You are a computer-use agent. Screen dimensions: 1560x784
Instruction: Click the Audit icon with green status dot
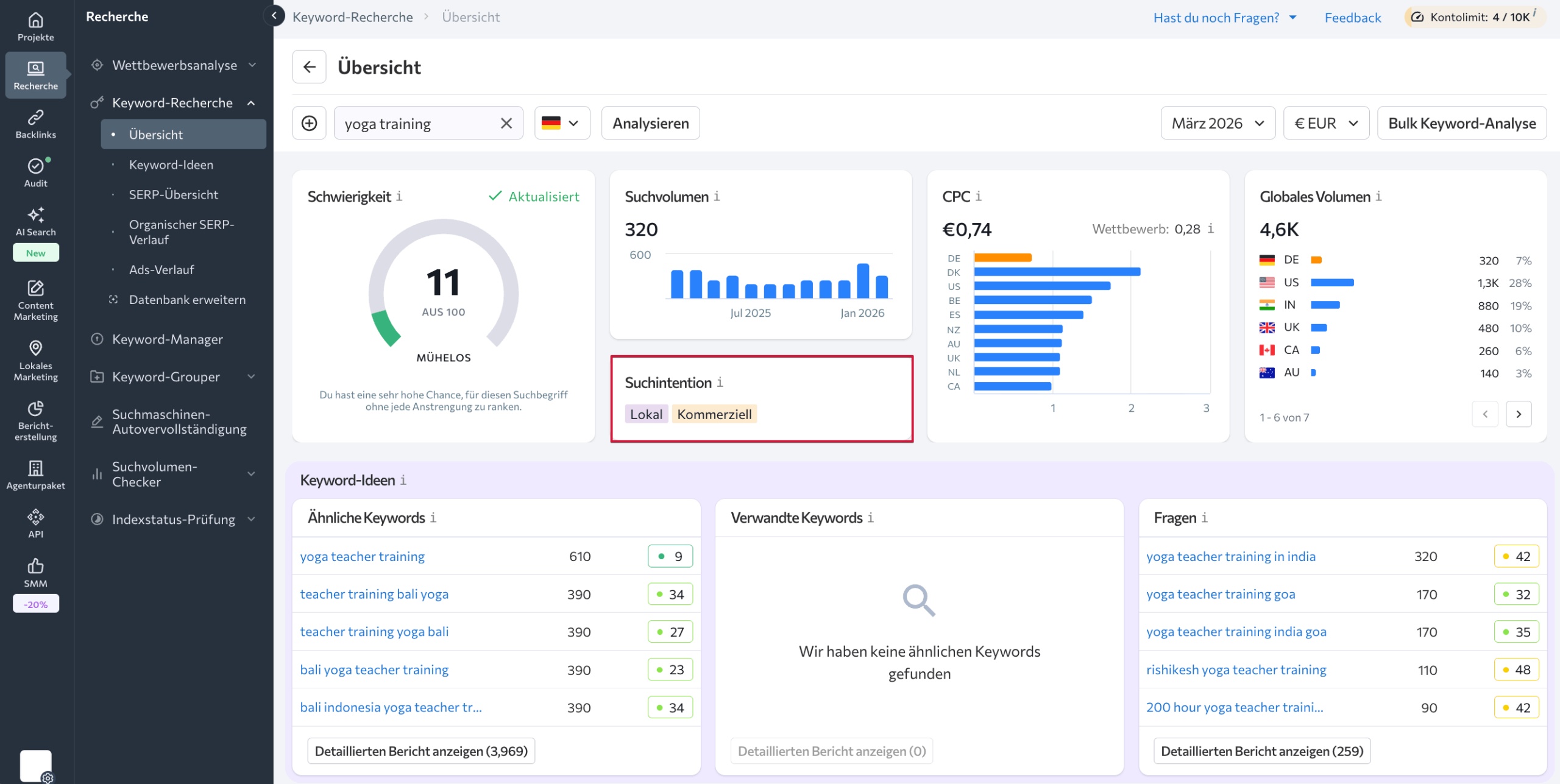(35, 171)
